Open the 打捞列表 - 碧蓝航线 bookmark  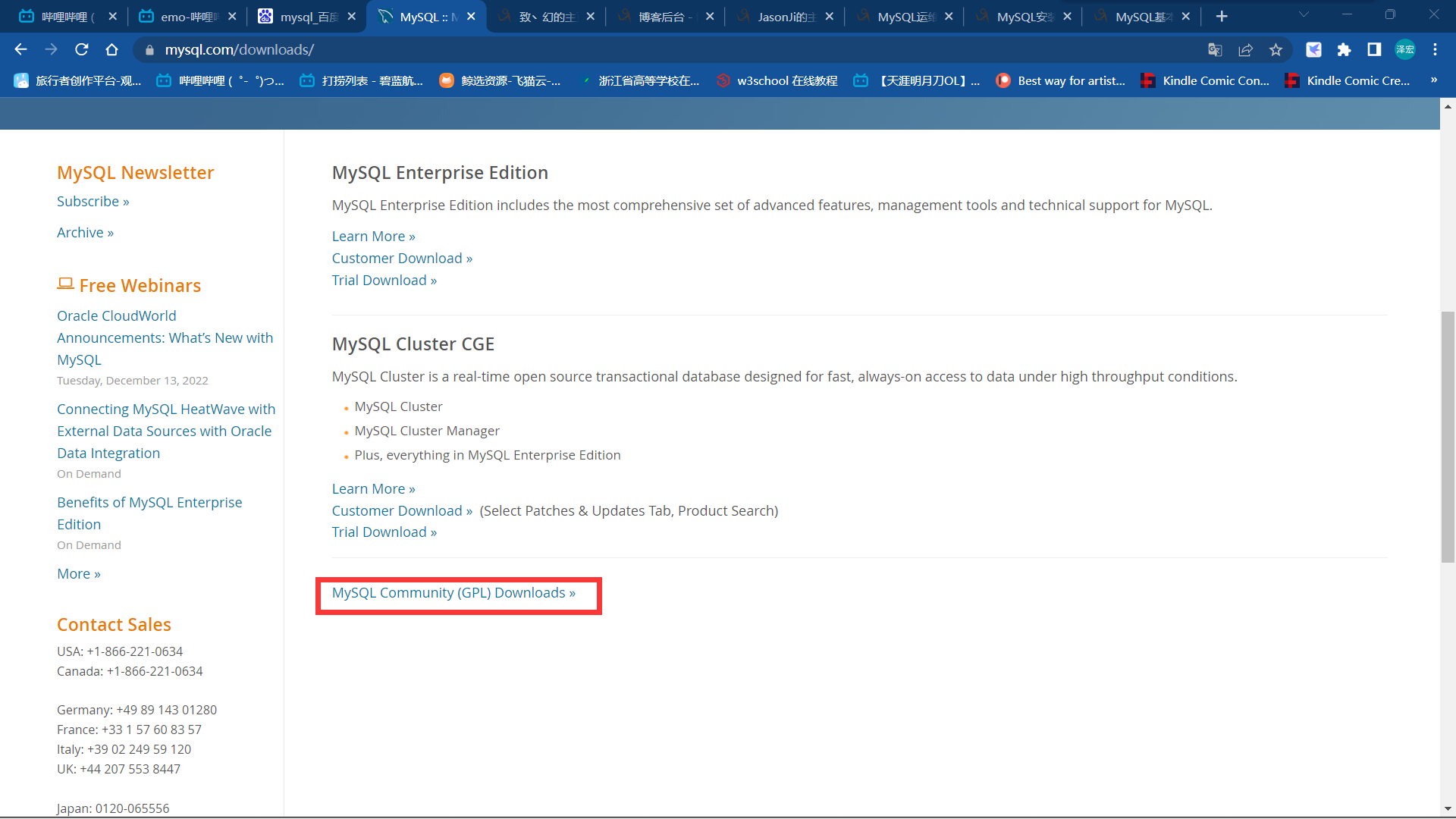[362, 80]
